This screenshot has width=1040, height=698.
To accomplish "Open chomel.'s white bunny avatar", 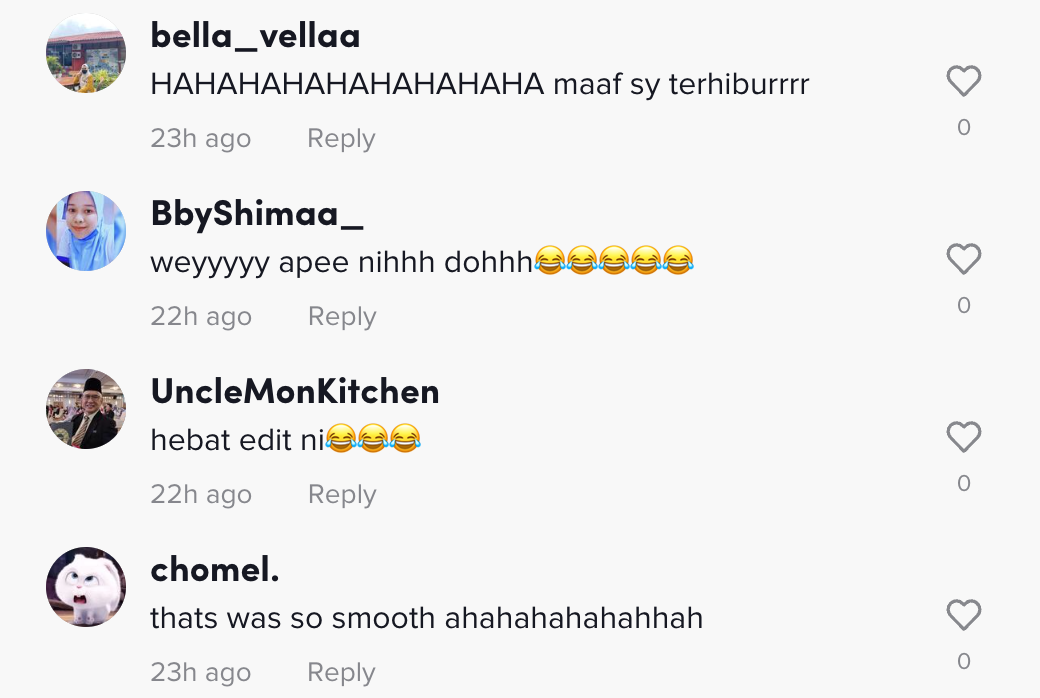I will (86, 587).
